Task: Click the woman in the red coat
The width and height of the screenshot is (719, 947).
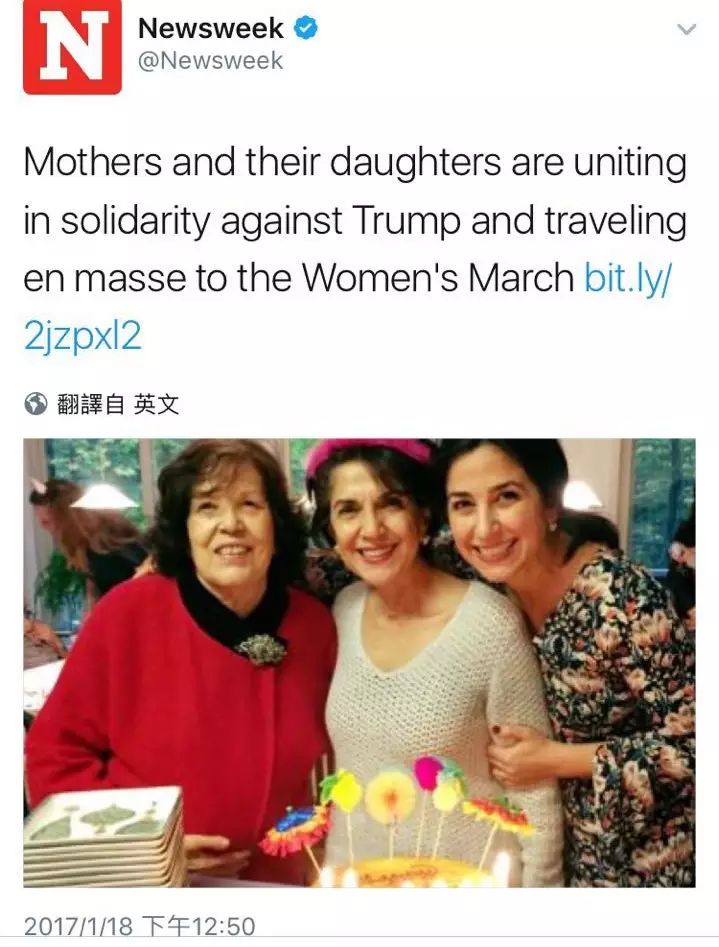Action: point(180,680)
